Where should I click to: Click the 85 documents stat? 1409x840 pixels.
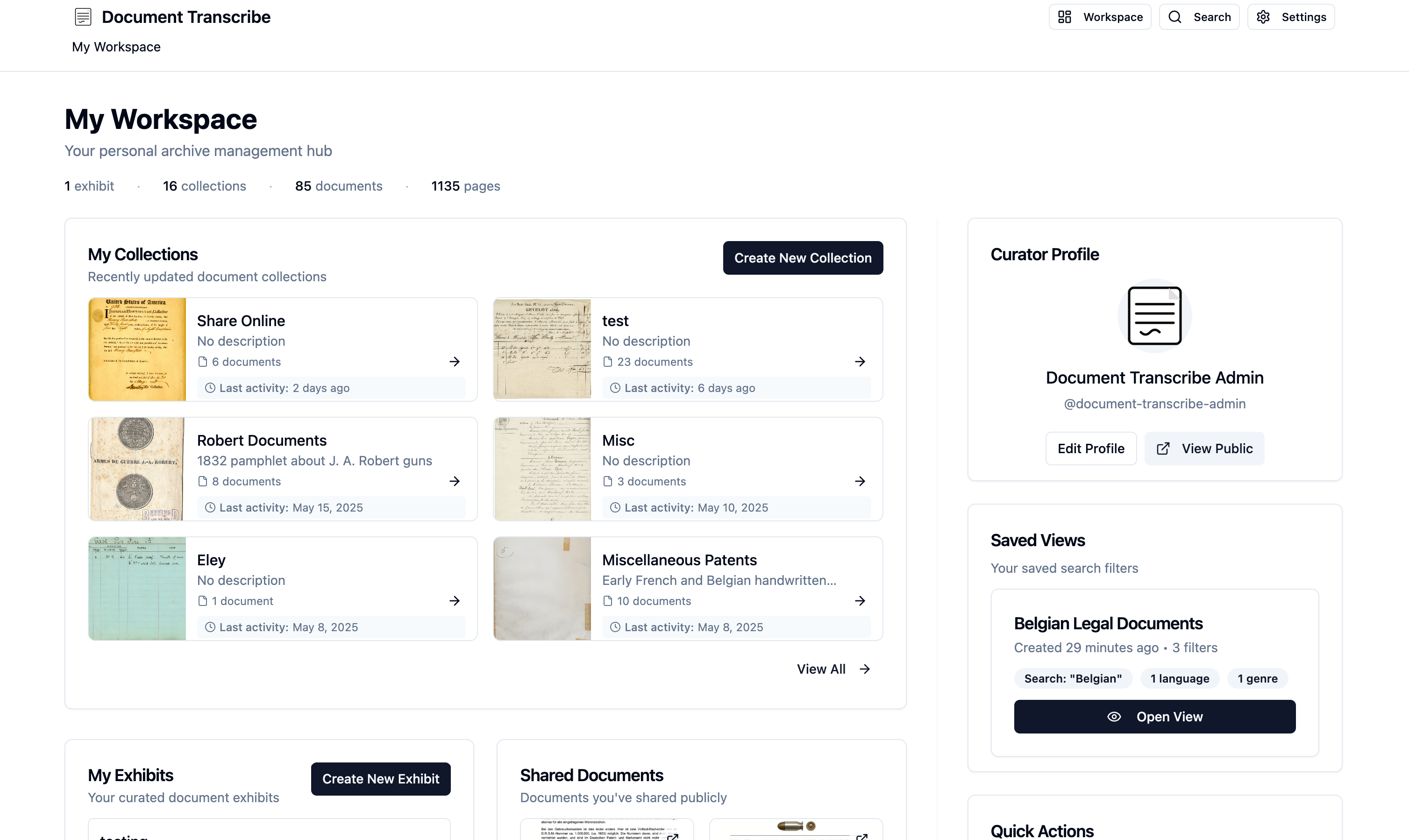coord(338,186)
